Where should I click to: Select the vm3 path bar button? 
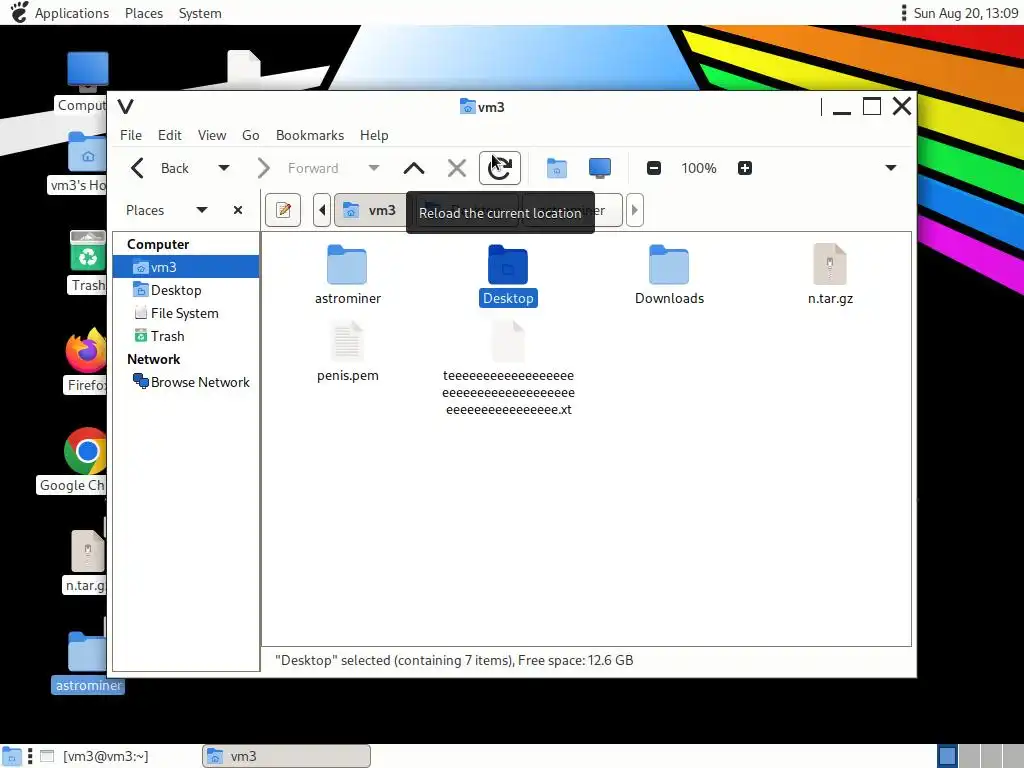(370, 210)
